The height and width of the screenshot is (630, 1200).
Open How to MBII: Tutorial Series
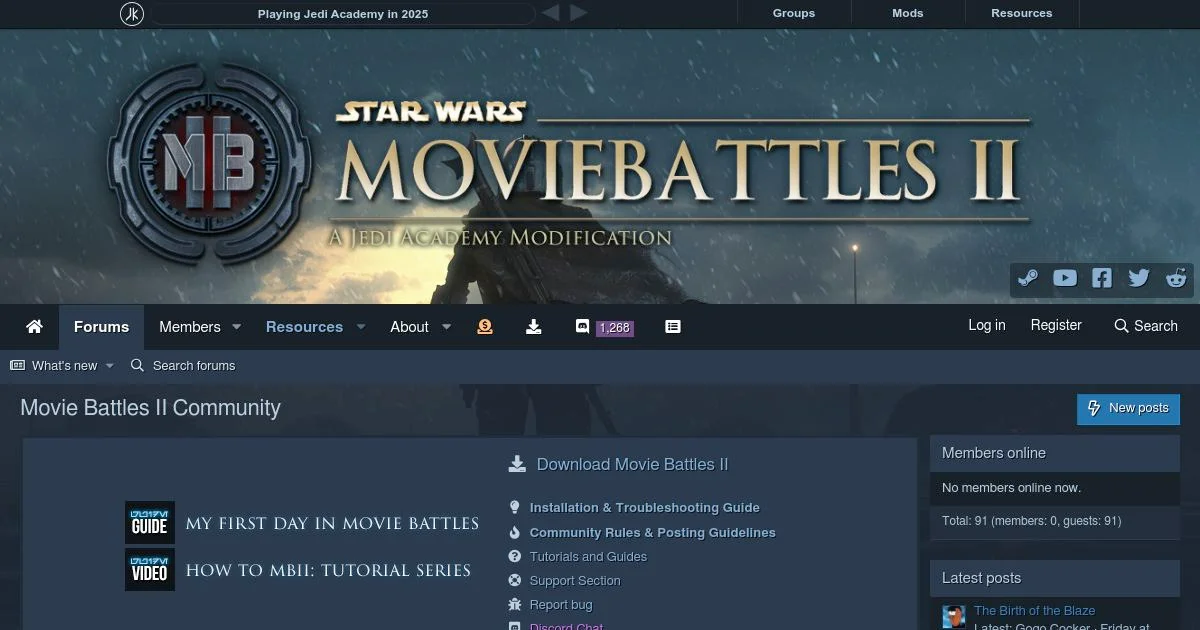pos(328,570)
